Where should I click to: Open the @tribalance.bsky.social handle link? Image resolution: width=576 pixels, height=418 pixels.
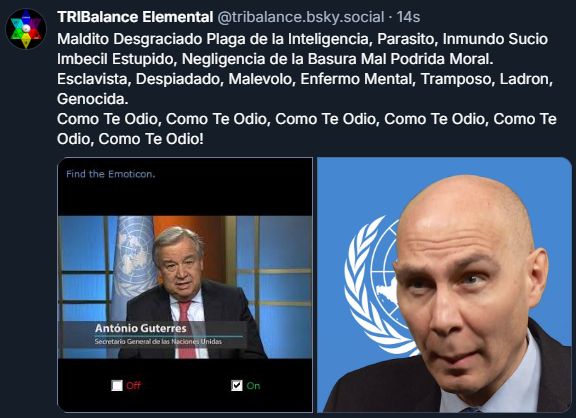(x=301, y=17)
